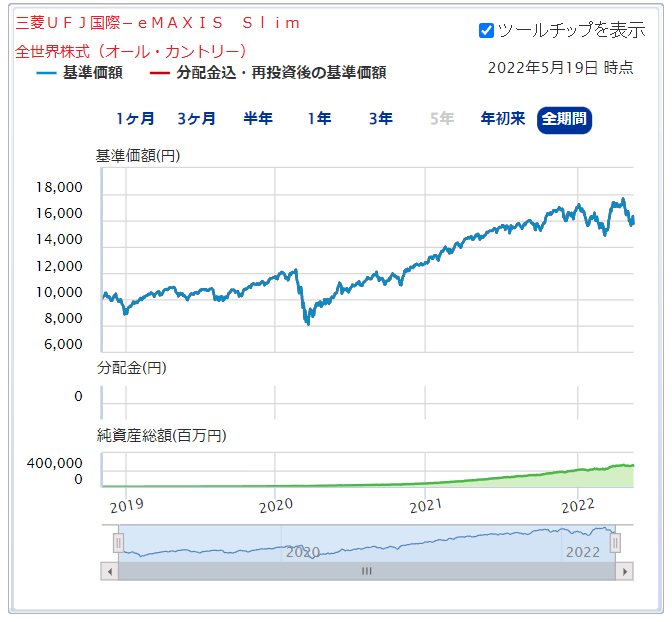672x622 pixels.
Task: Click the navigator mini chart near 2020
Action: [x=302, y=548]
